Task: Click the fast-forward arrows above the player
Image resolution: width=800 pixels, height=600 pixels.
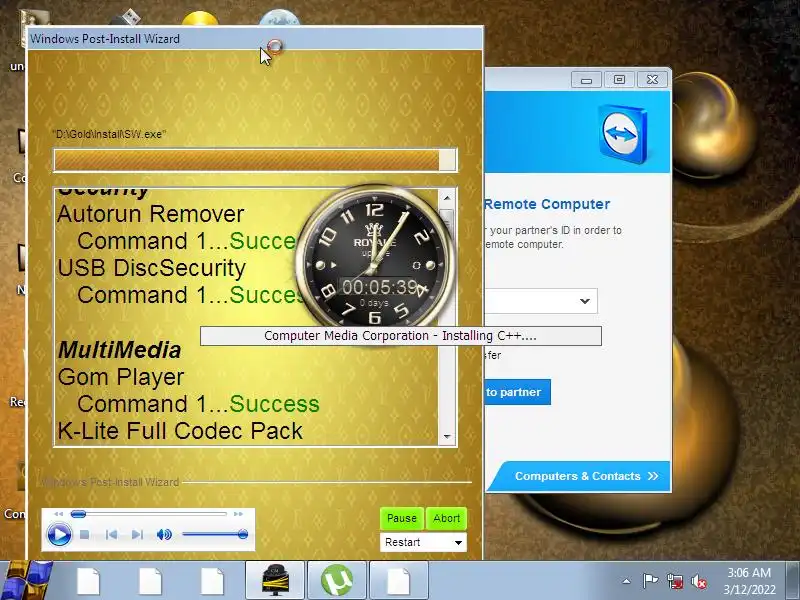Action: click(x=238, y=514)
